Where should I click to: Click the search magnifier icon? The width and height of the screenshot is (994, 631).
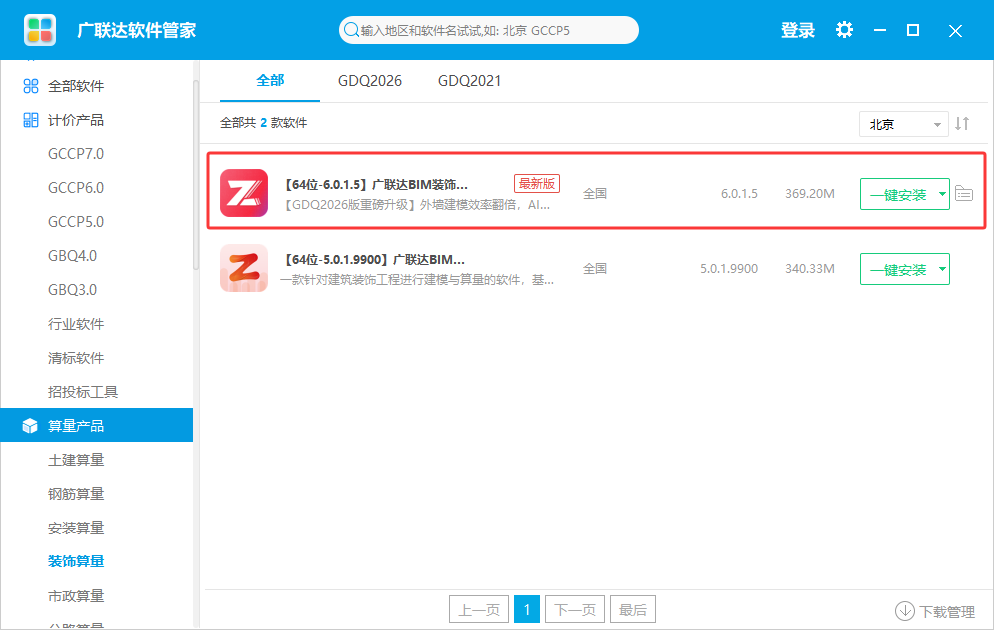tap(351, 30)
